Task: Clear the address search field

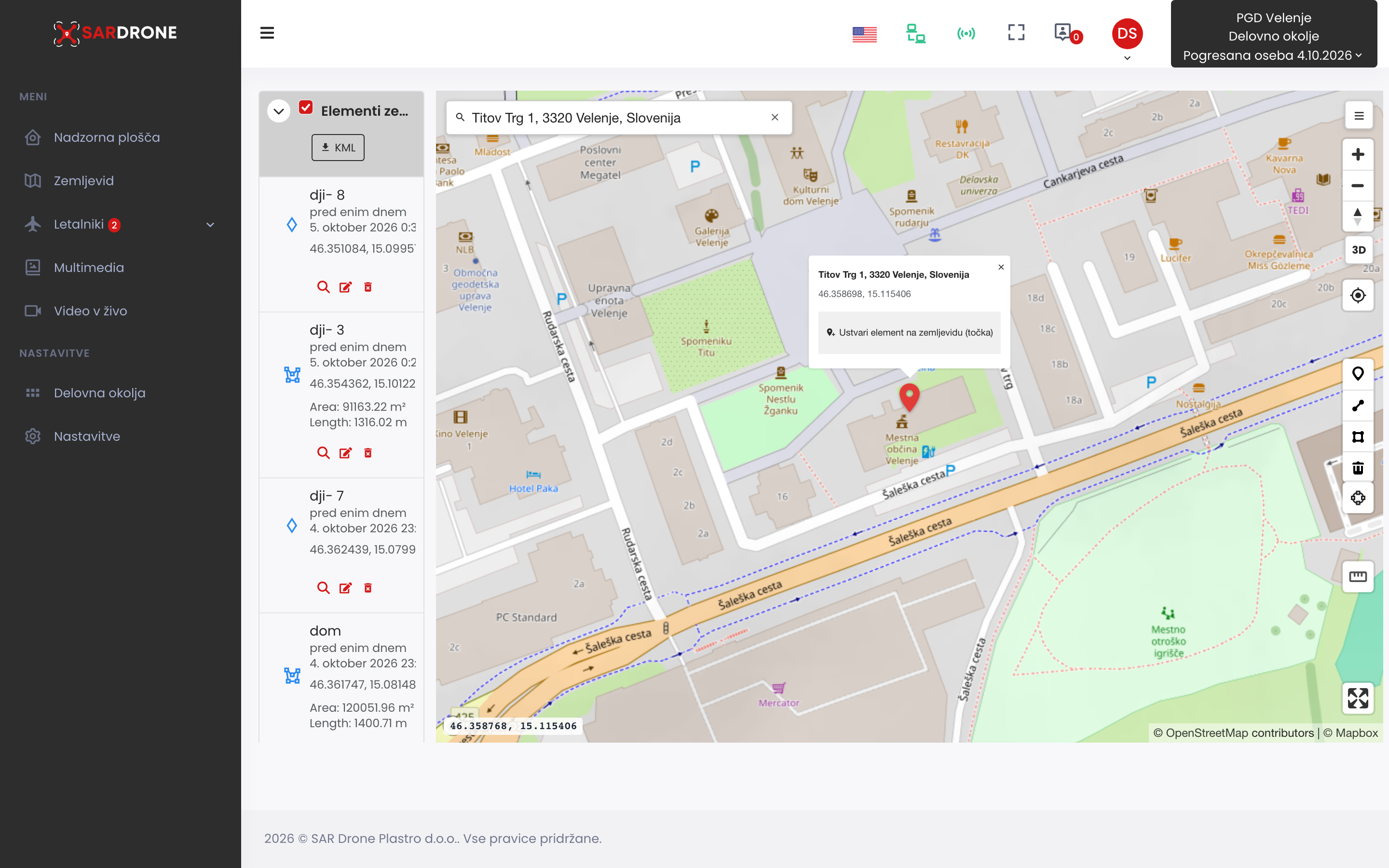Action: (x=774, y=118)
